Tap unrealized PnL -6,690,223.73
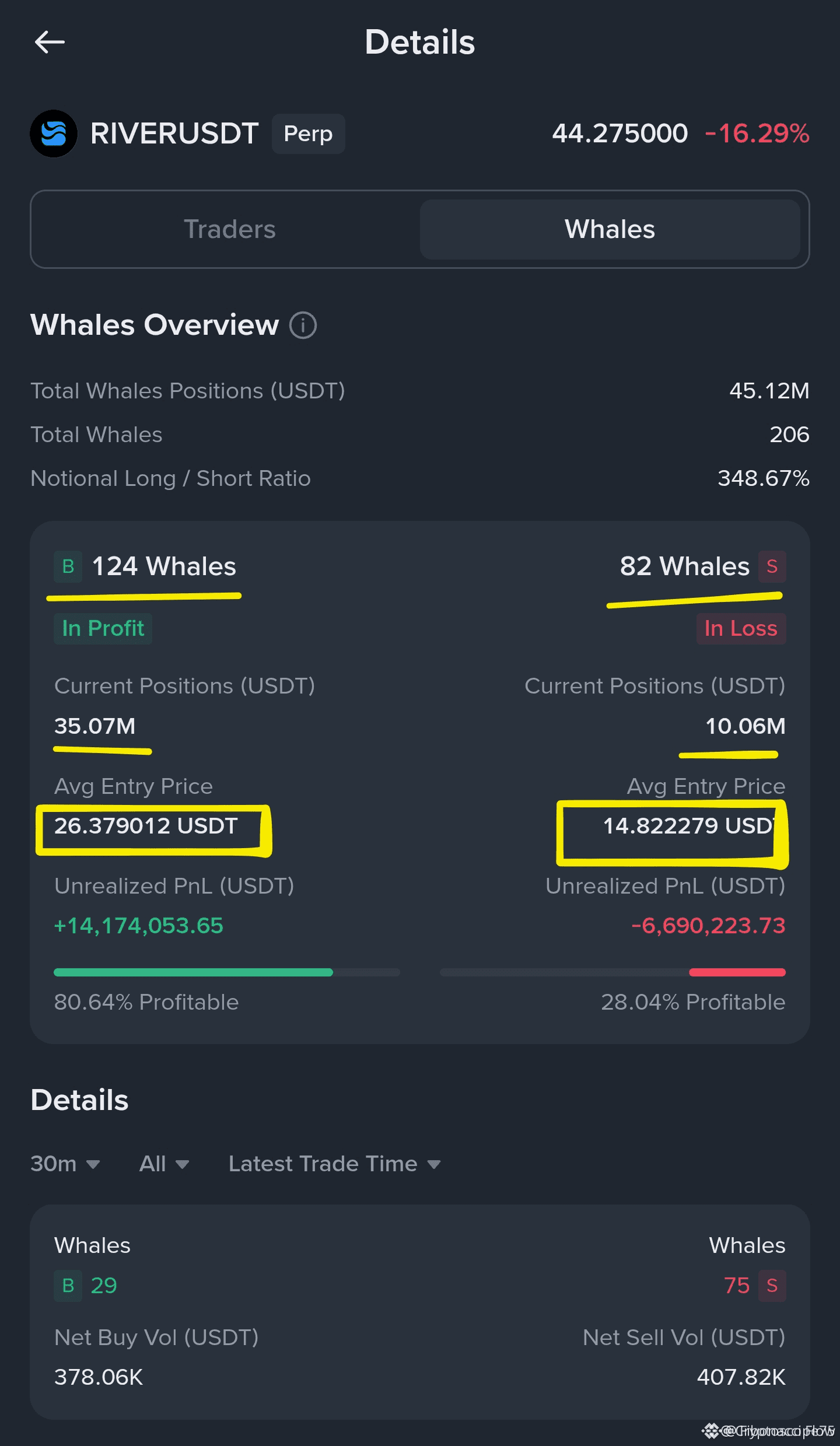840x1446 pixels. coord(708,926)
